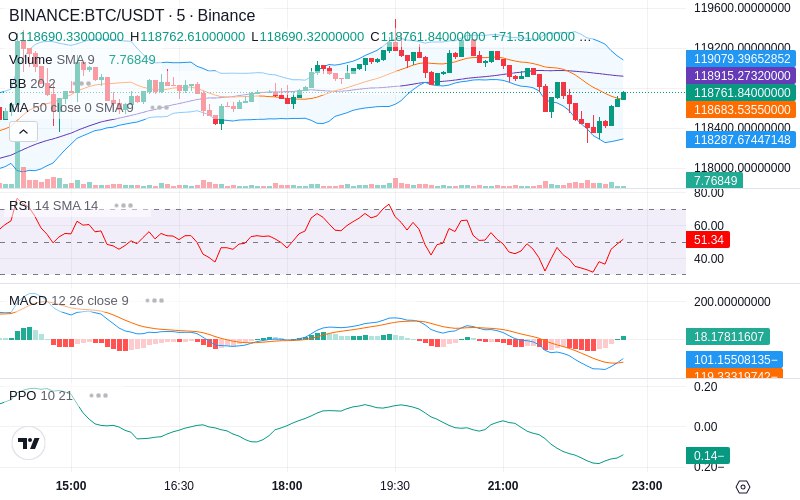Click the RSI 60.00 scale label
800x500 pixels.
point(709,226)
